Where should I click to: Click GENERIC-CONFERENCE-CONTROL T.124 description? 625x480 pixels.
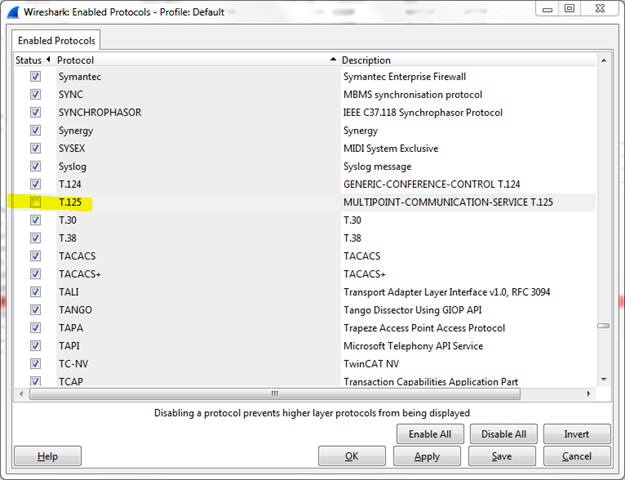pos(432,184)
